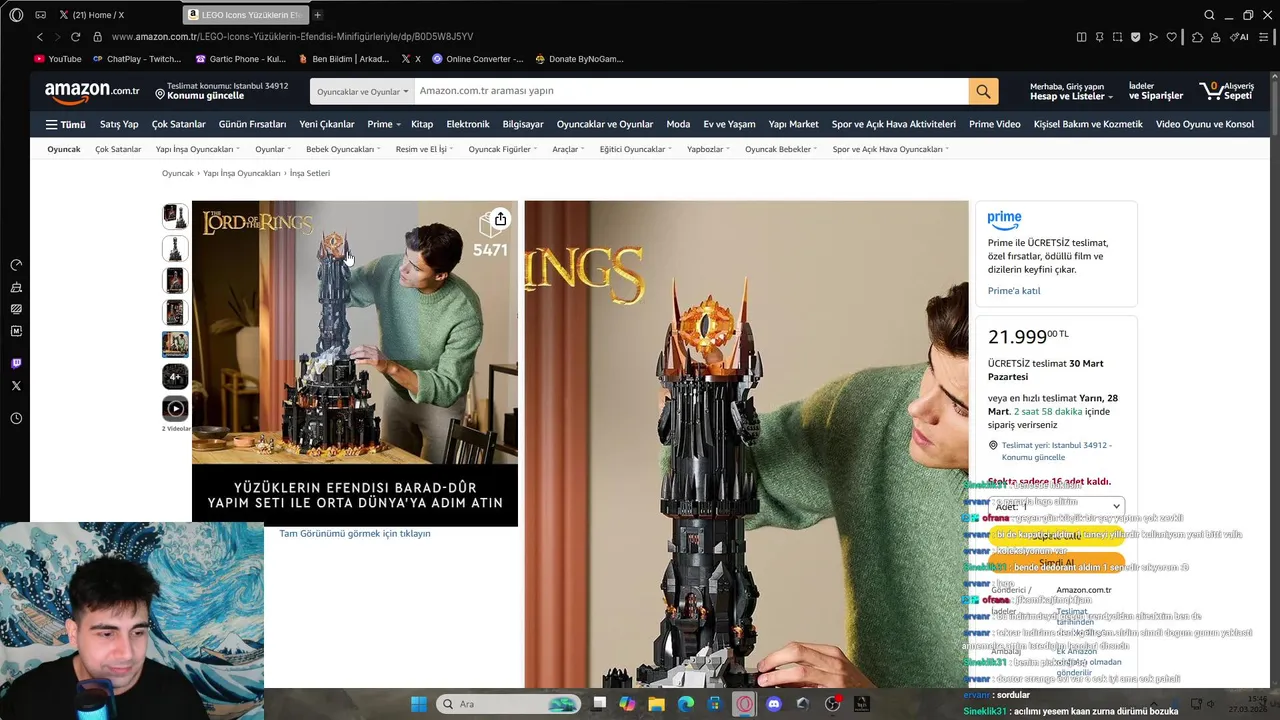The height and width of the screenshot is (720, 1280).
Task: Click the Opera logo menu button
Action: (16, 15)
